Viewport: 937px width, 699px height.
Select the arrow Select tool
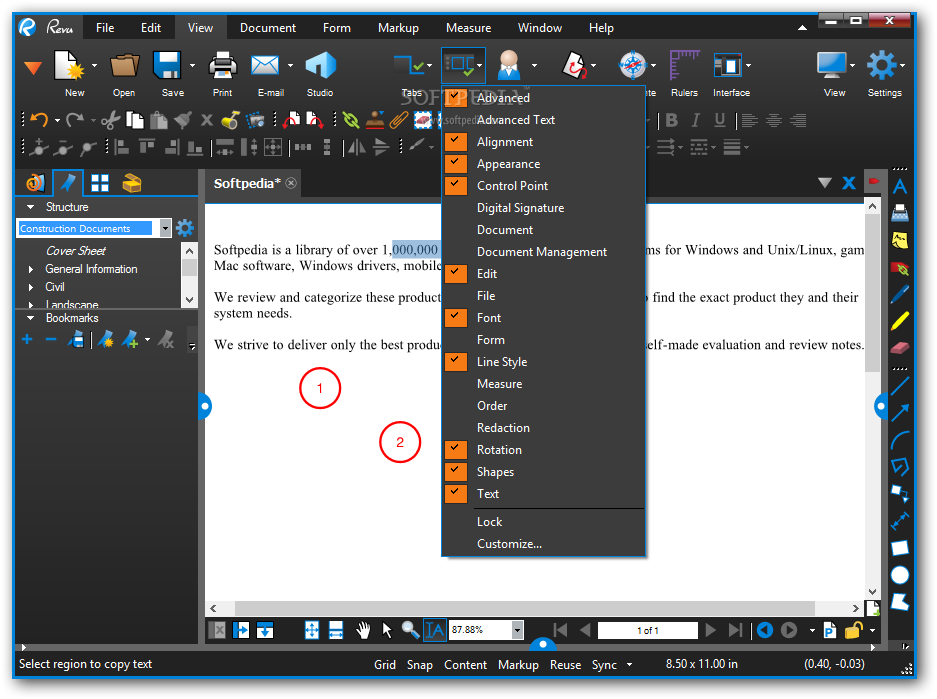tap(387, 630)
